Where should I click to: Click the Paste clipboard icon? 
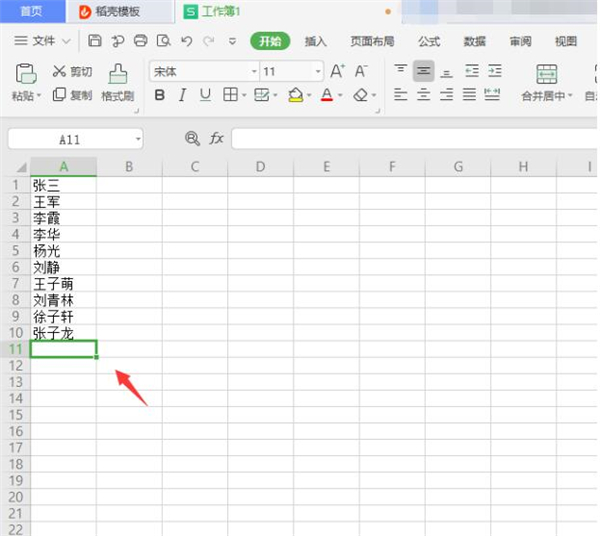pyautogui.click(x=26, y=73)
